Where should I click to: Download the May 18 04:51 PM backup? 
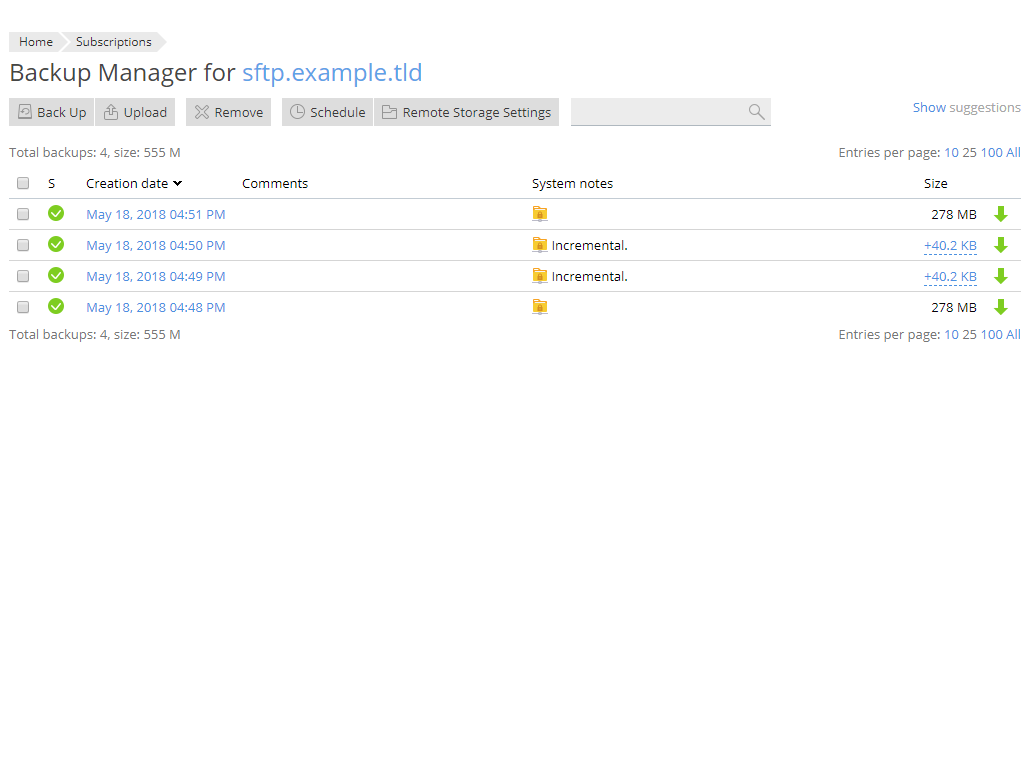click(x=1001, y=214)
